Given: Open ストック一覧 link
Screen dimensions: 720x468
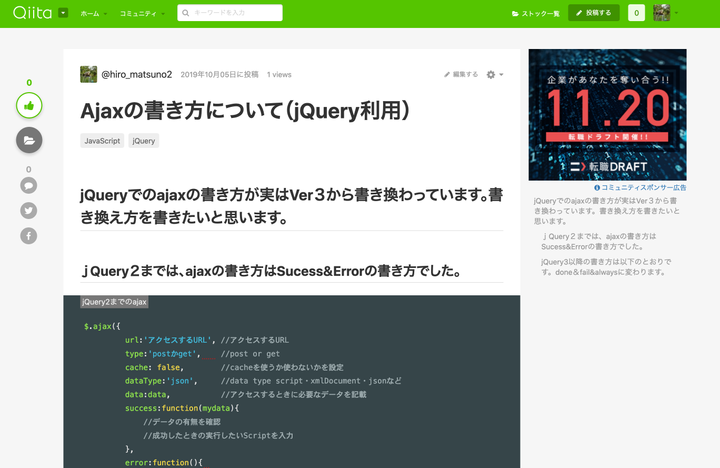Looking at the screenshot, I should (535, 14).
